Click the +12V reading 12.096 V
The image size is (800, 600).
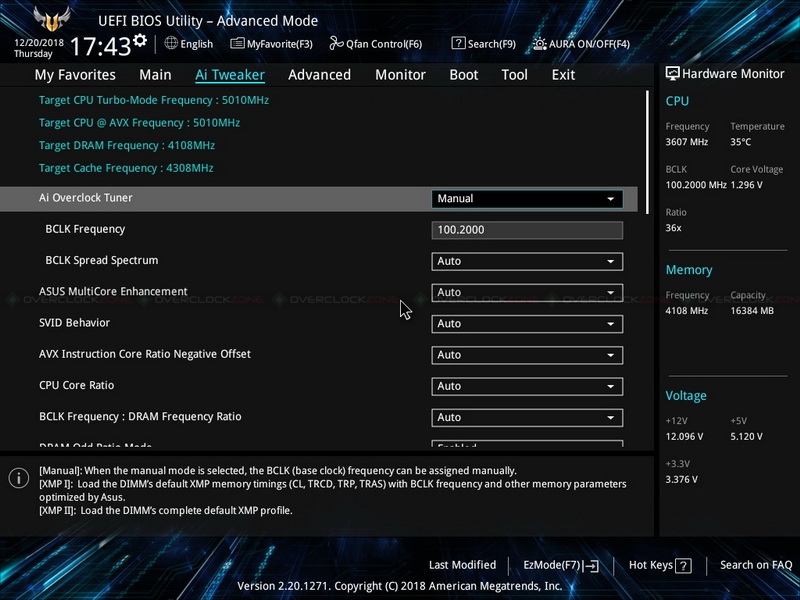(684, 436)
